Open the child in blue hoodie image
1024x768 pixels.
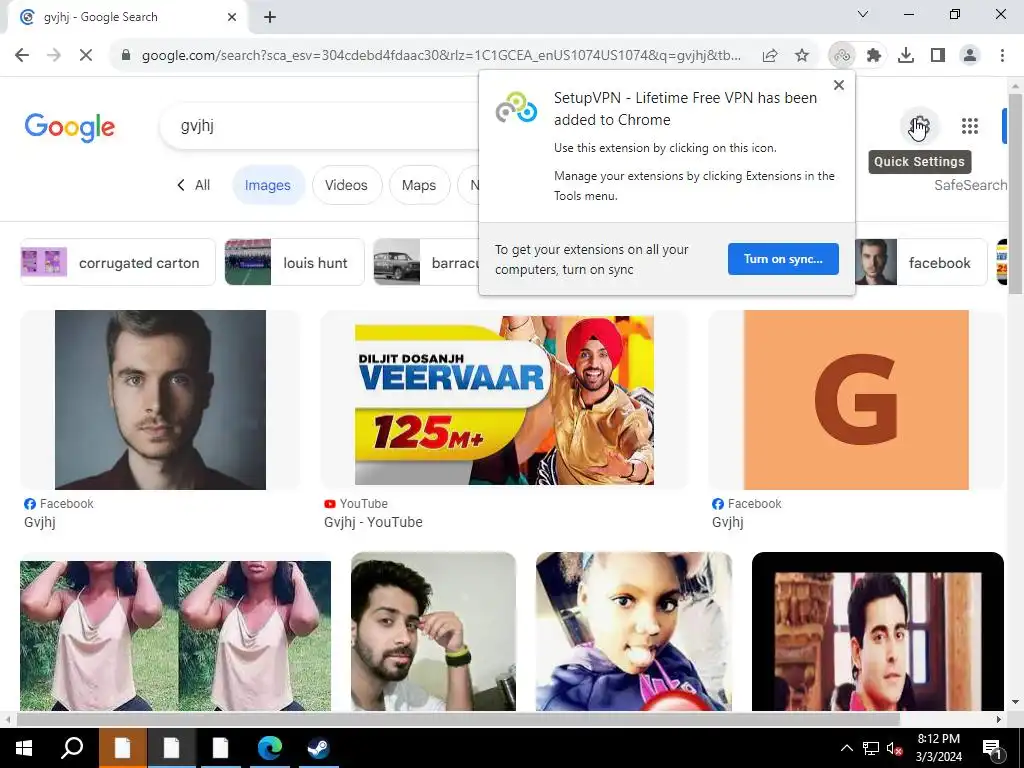click(633, 632)
